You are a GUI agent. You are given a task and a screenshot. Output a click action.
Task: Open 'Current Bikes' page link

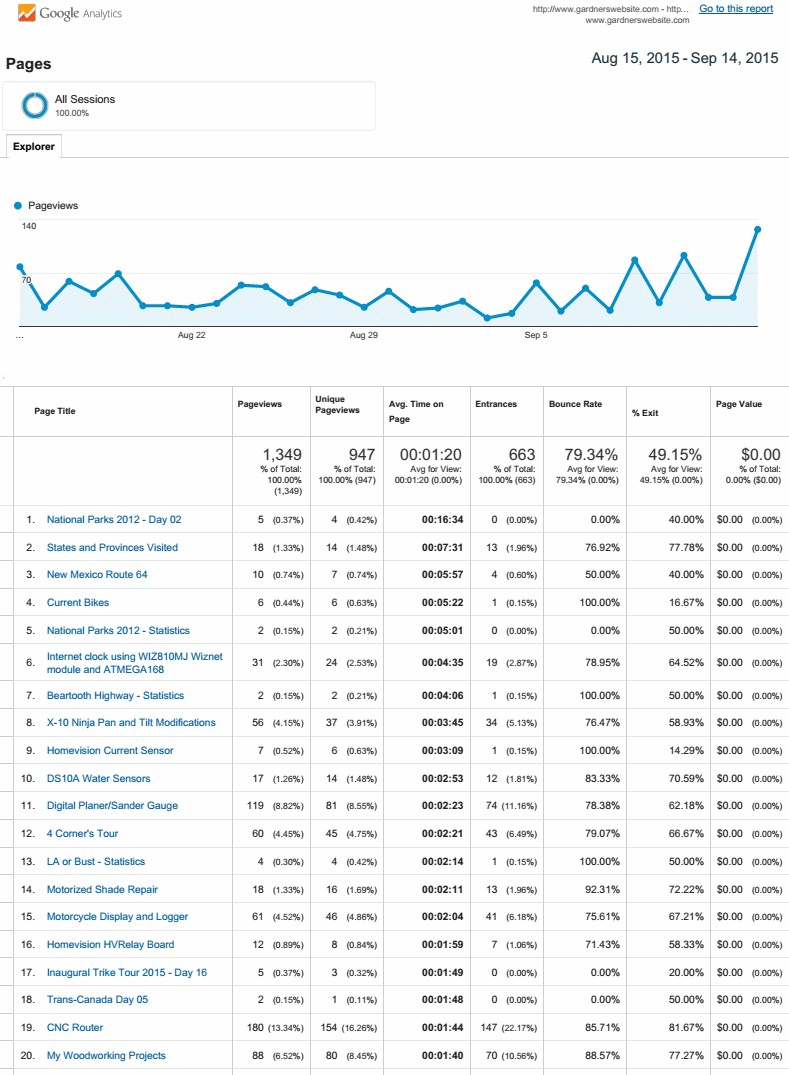77,603
